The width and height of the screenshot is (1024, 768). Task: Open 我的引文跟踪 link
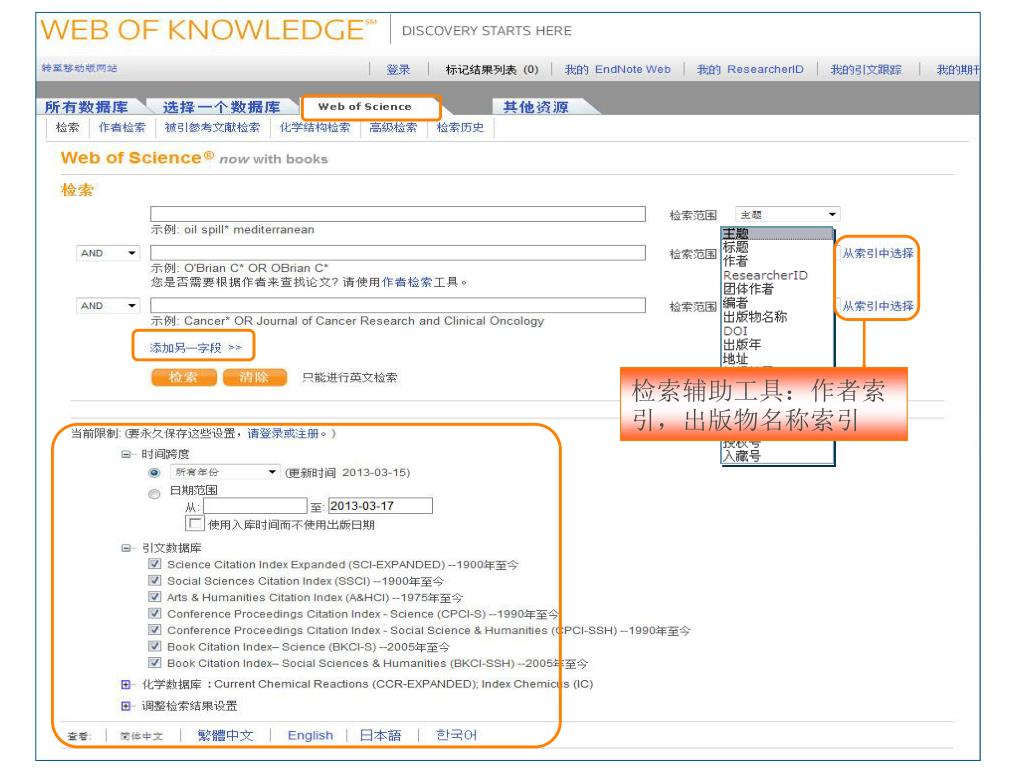[866, 69]
